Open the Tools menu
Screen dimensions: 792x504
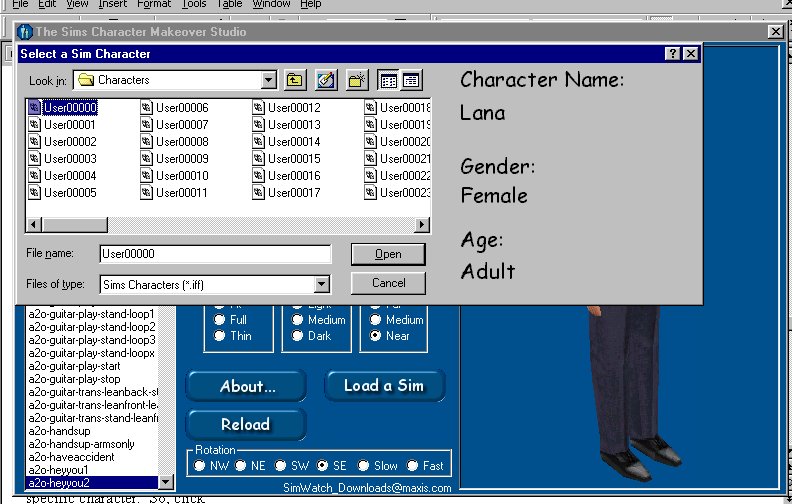(x=194, y=4)
